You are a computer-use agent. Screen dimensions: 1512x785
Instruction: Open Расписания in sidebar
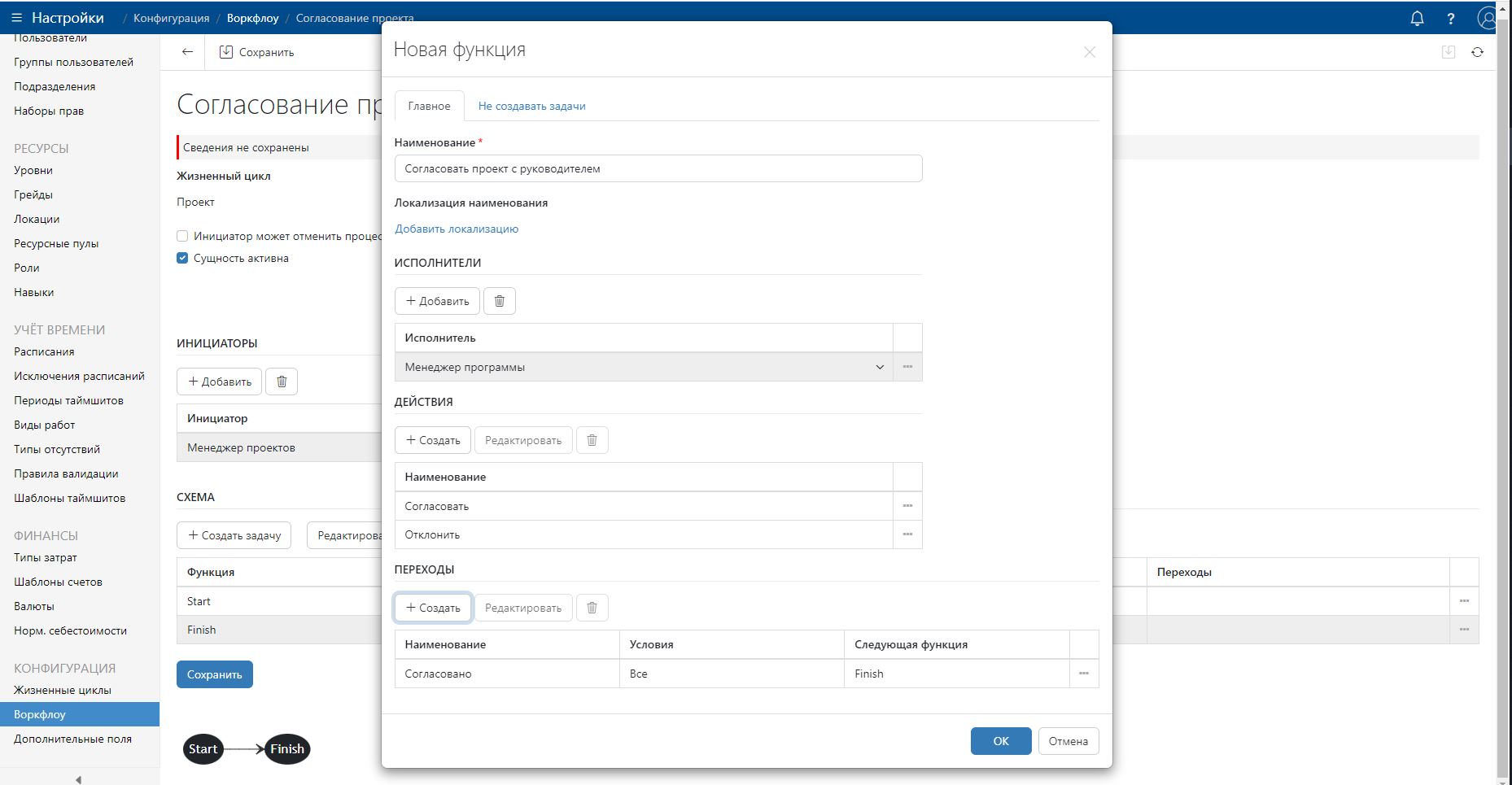(x=44, y=351)
